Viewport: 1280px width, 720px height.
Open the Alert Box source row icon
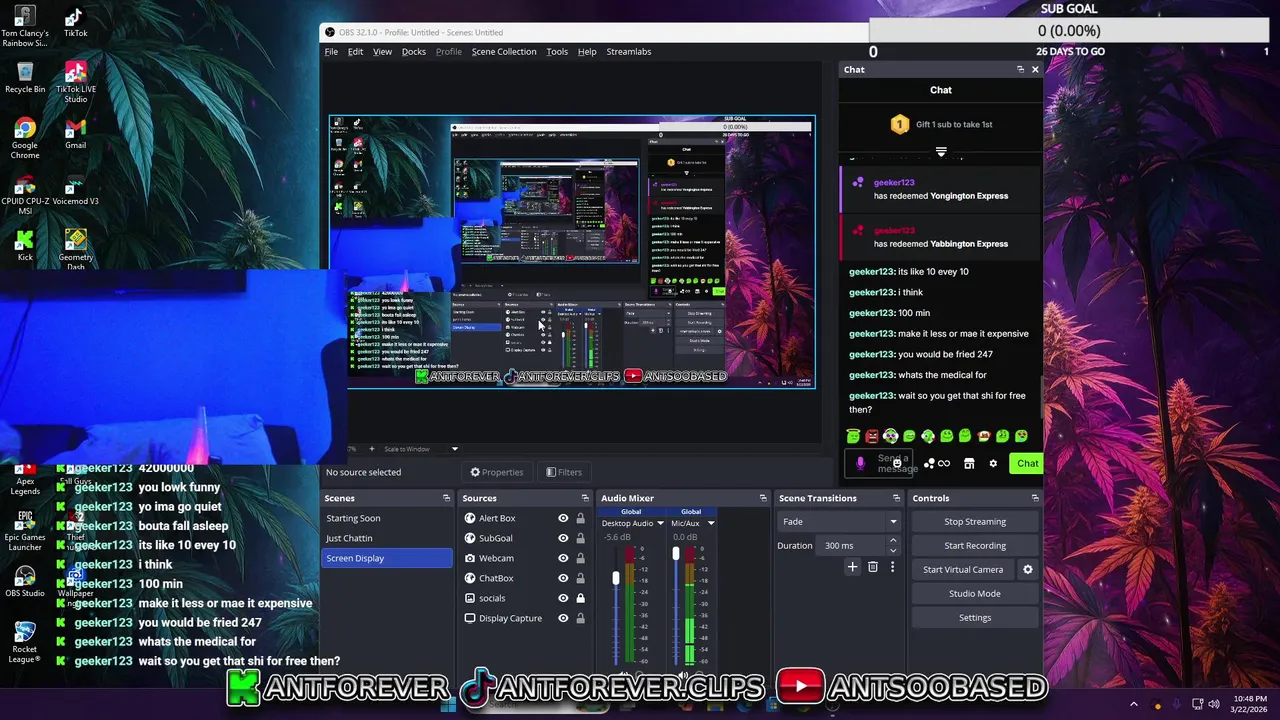pos(470,518)
